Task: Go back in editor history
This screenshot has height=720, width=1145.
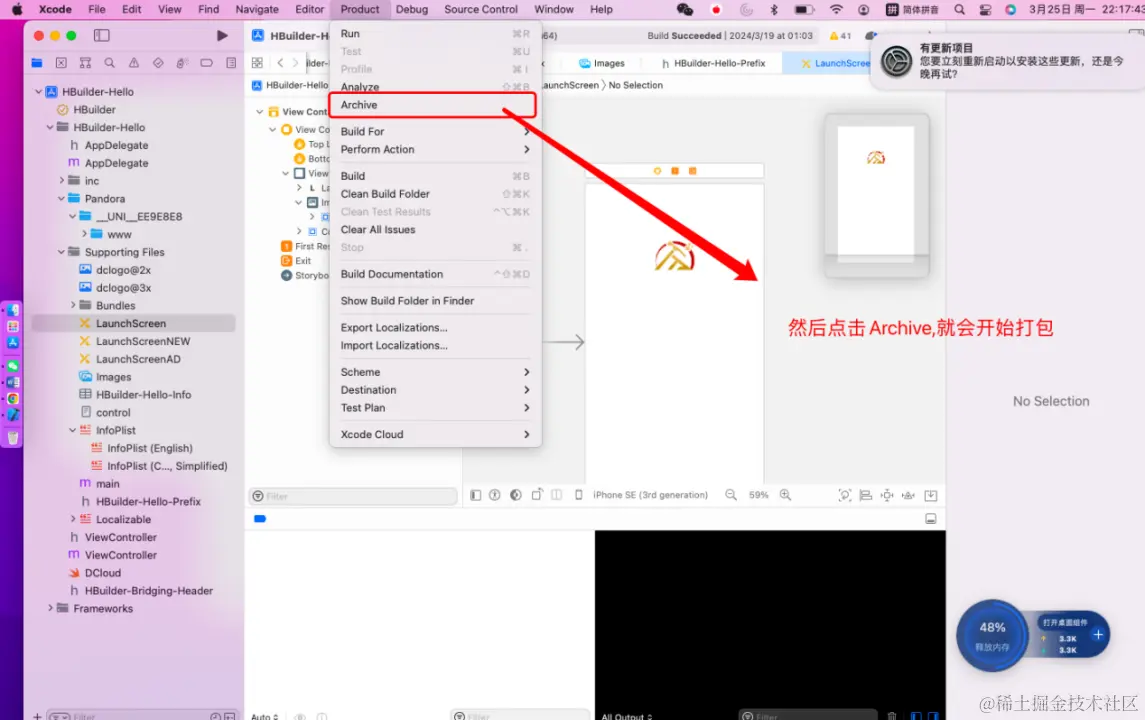Action: (280, 63)
